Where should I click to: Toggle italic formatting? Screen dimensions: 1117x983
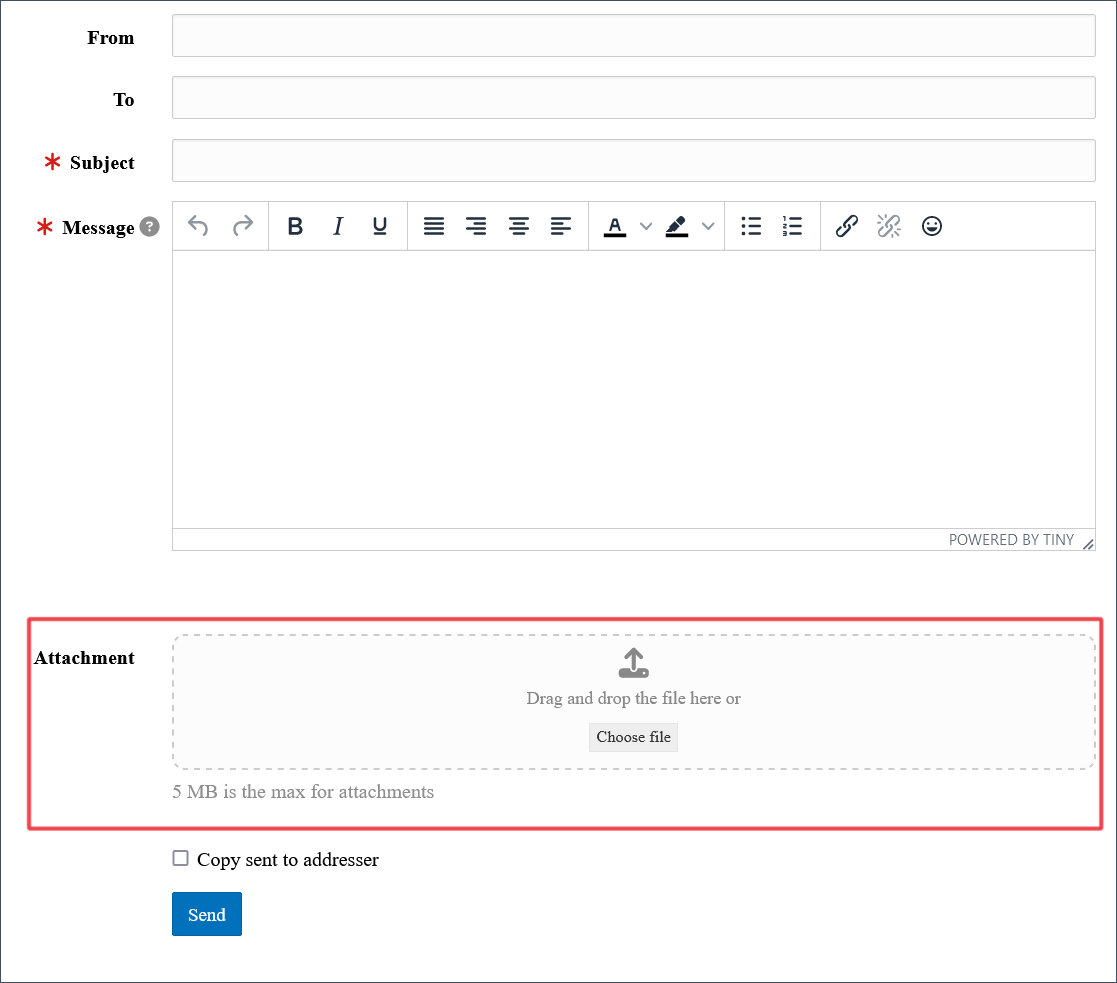click(338, 227)
